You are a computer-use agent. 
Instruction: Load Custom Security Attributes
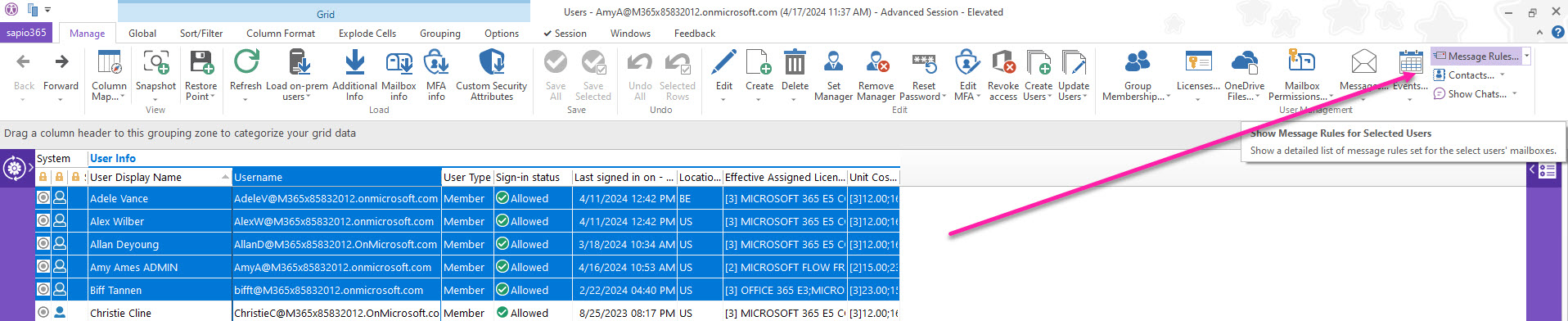[x=491, y=75]
